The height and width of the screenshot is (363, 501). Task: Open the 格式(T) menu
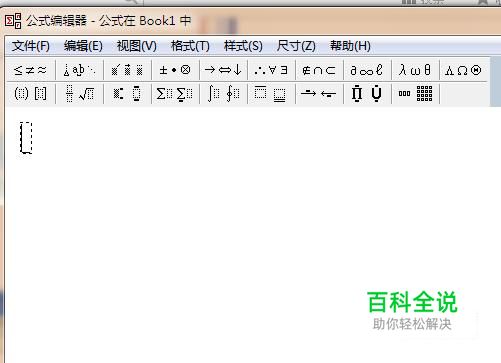pyautogui.click(x=190, y=46)
